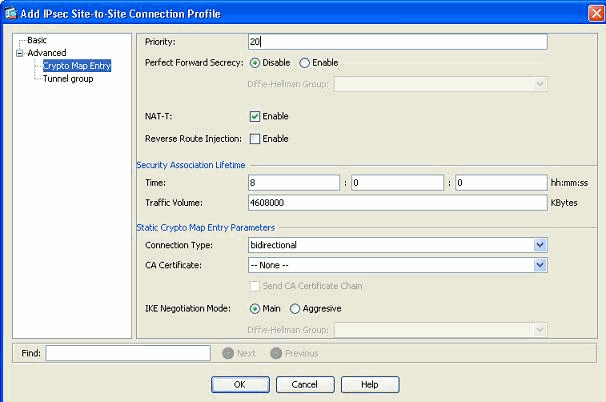
Task: Click the Traffic Volume field
Action: point(396,201)
